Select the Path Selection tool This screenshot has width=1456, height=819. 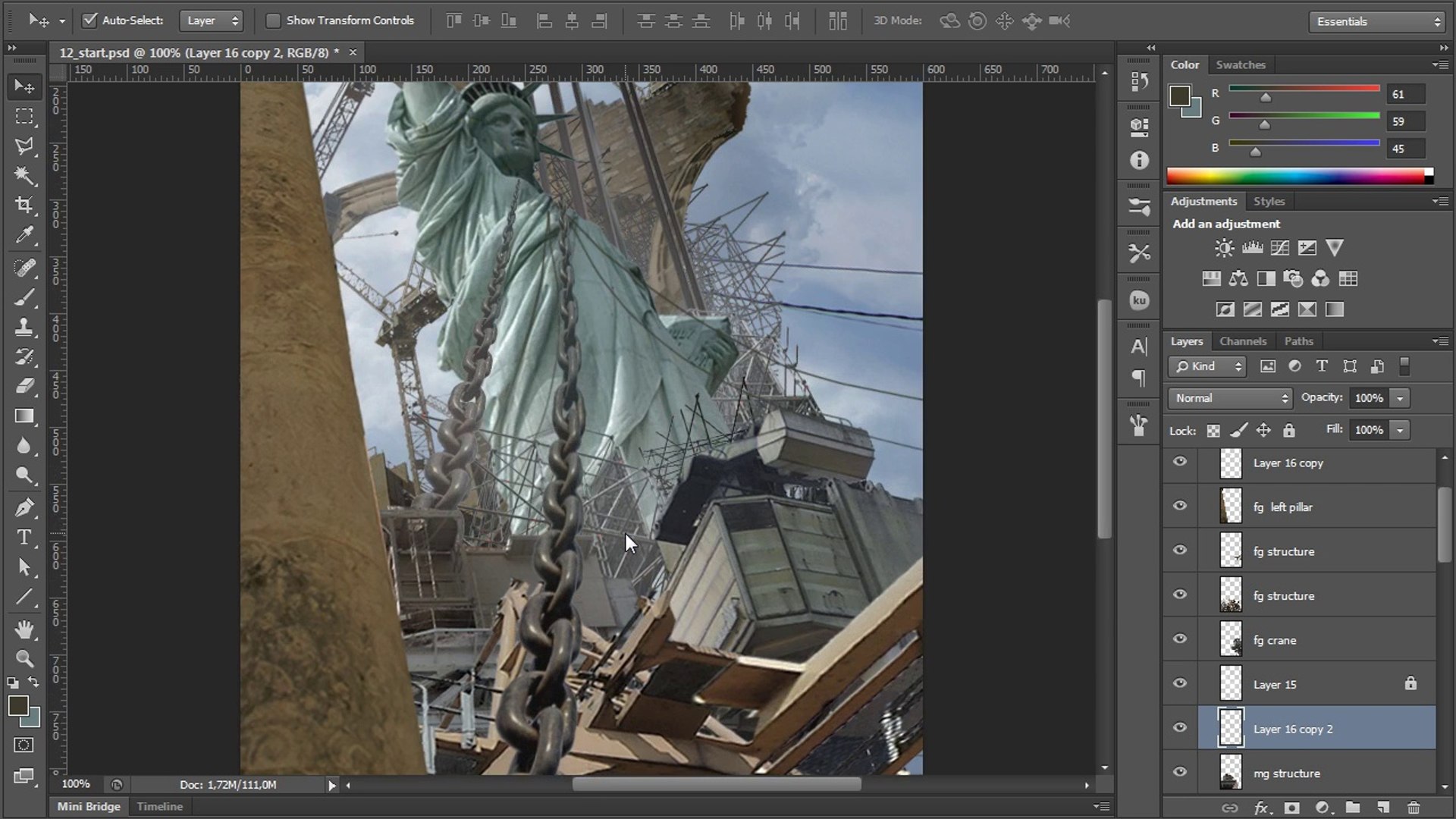coord(24,567)
